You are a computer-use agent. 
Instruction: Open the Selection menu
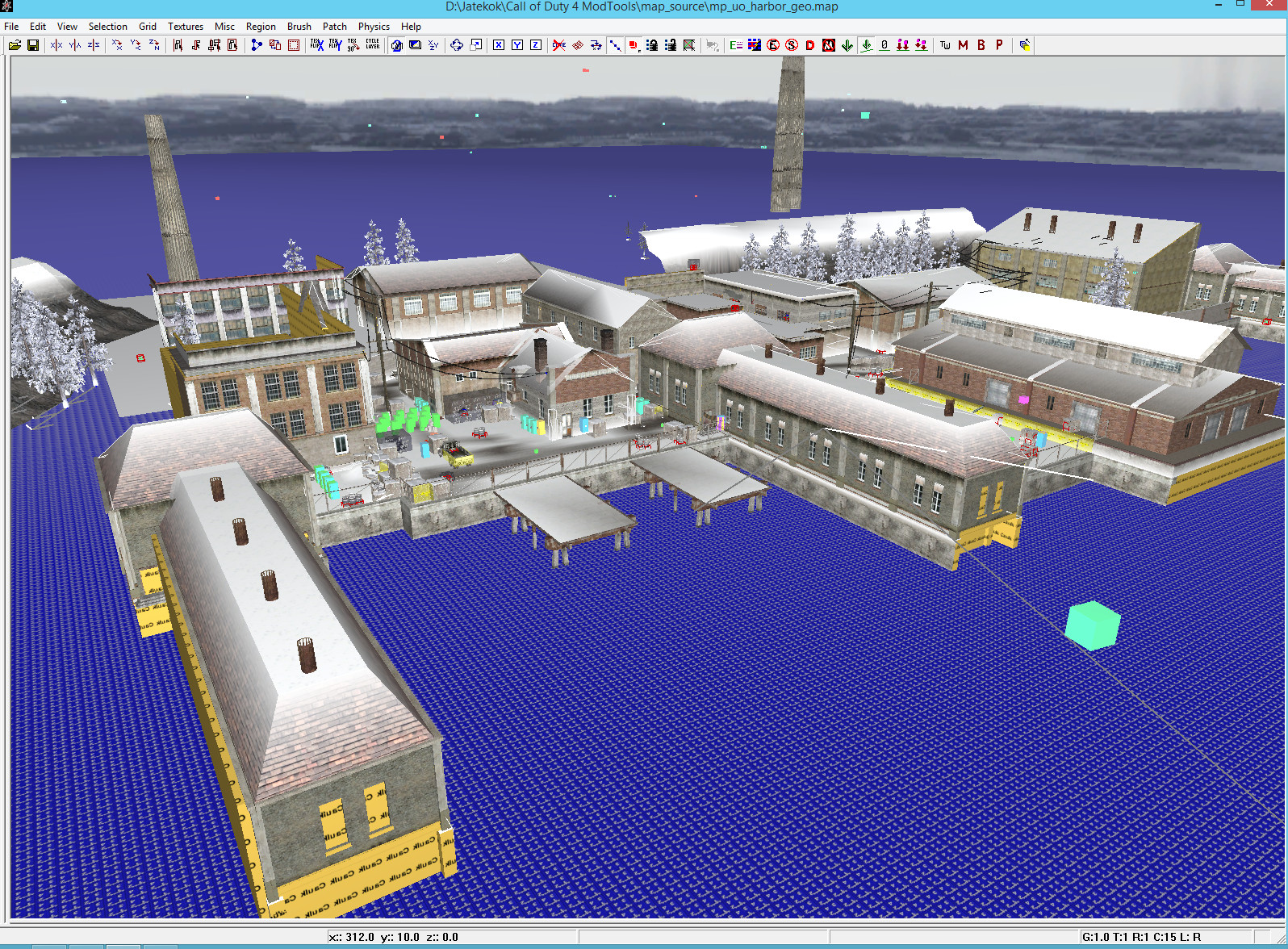(108, 27)
